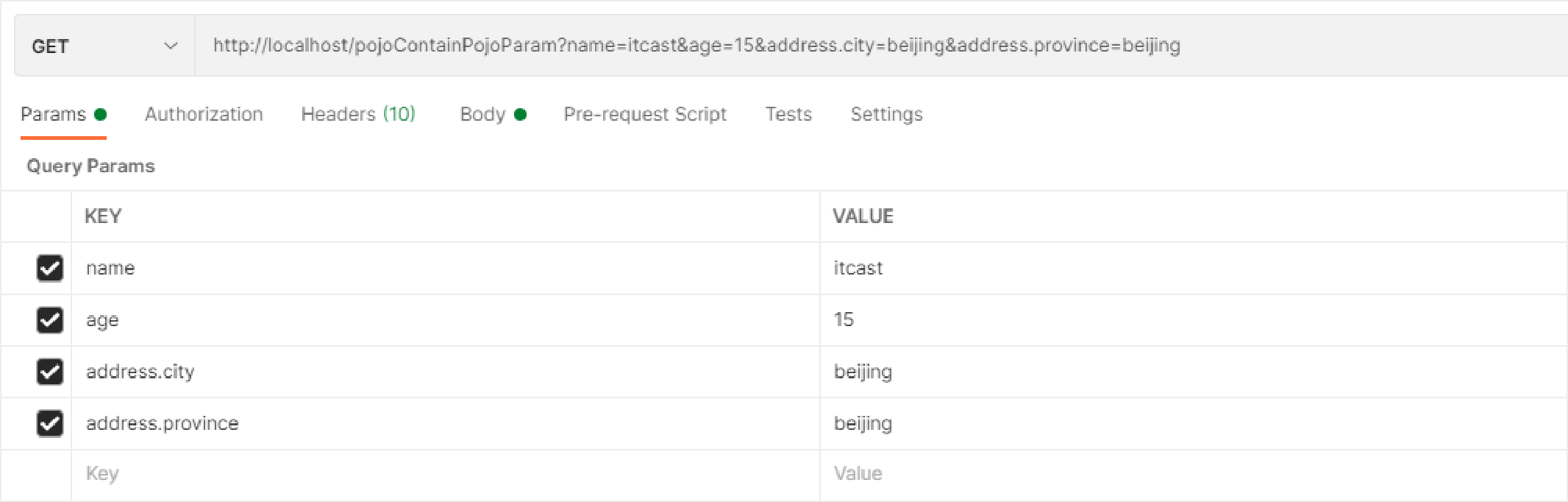This screenshot has width=1568, height=502.
Task: Click the address.province value beijing cell
Action: 1194,423
